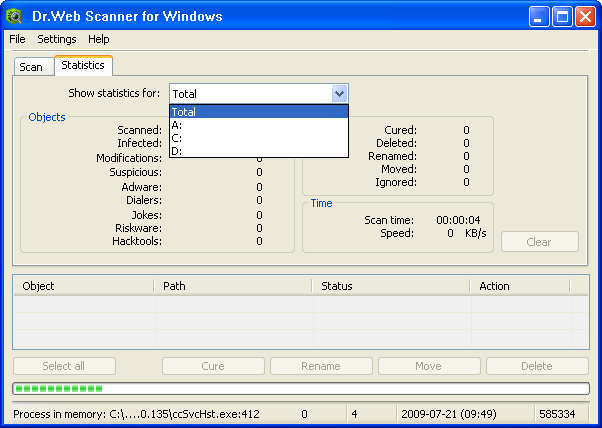This screenshot has height=428, width=602.
Task: Click the Status column header
Action: point(391,286)
